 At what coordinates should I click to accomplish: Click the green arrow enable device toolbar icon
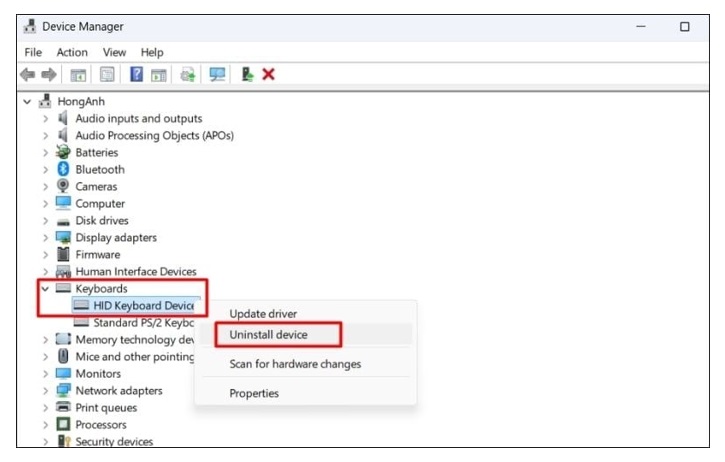click(x=247, y=75)
